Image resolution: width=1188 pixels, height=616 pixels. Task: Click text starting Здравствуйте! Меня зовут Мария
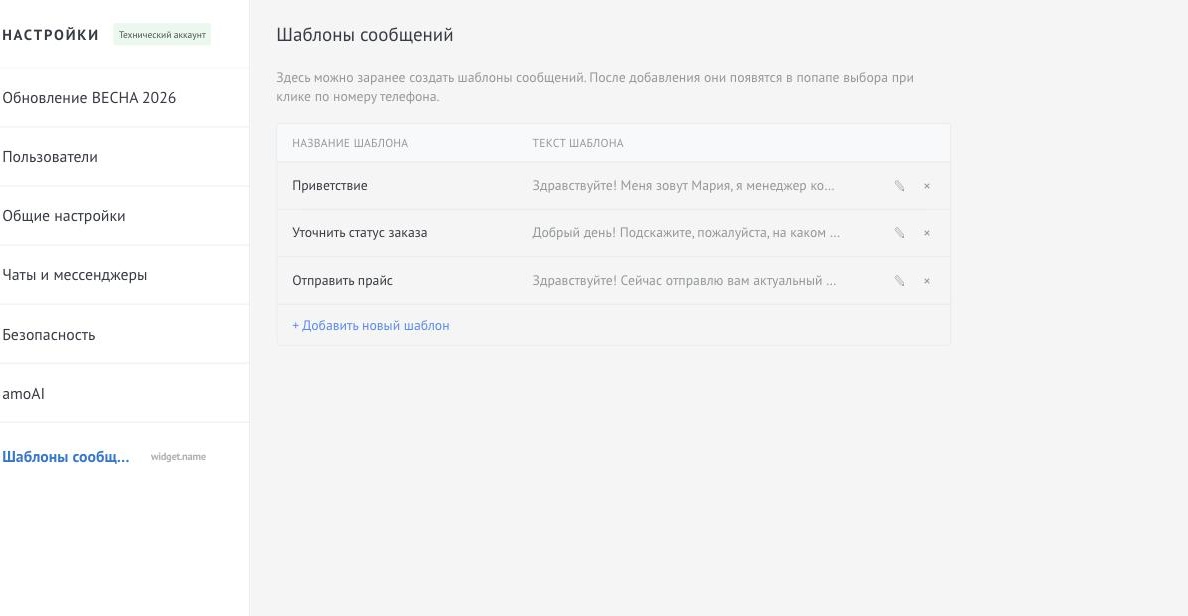point(683,186)
